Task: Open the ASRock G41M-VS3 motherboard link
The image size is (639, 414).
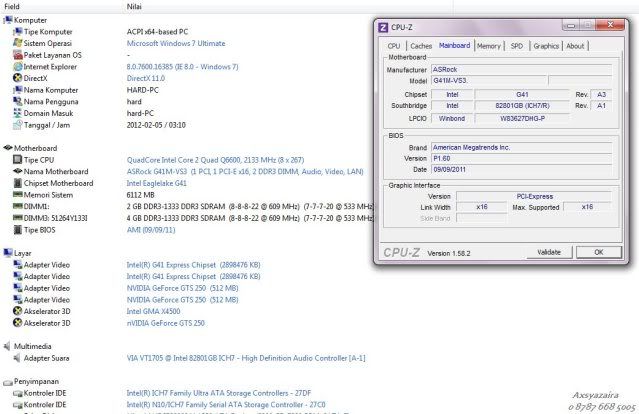Action: coord(245,172)
